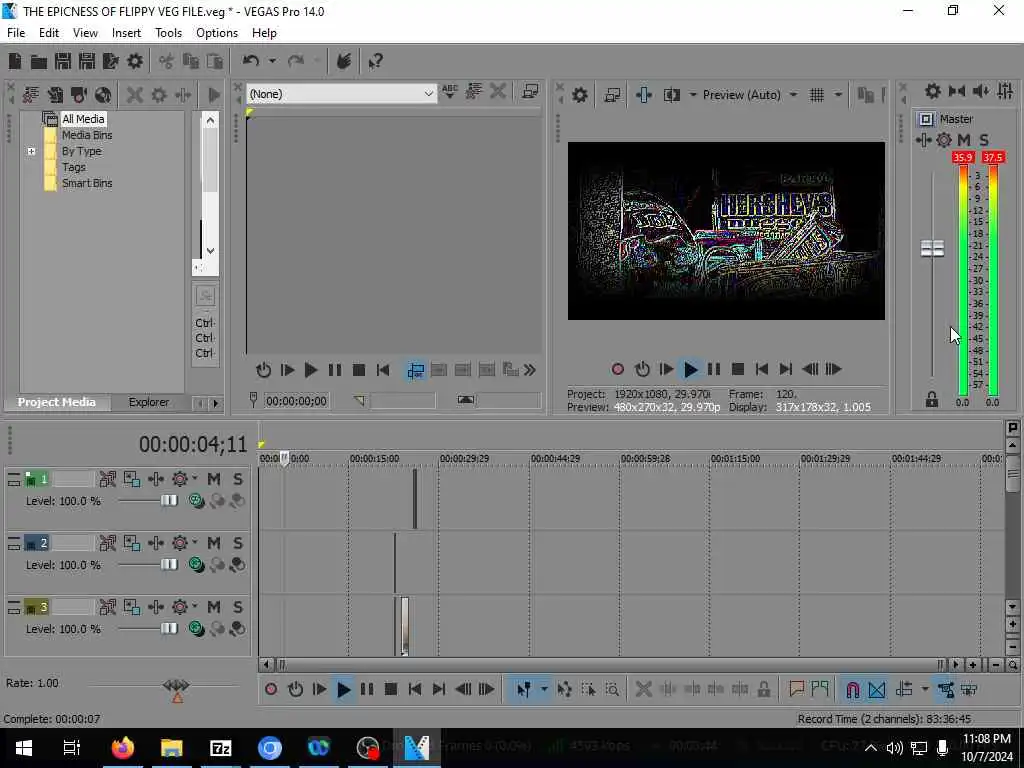1024x768 pixels.
Task: Click the Record button in timeline transport
Action: coord(271,690)
